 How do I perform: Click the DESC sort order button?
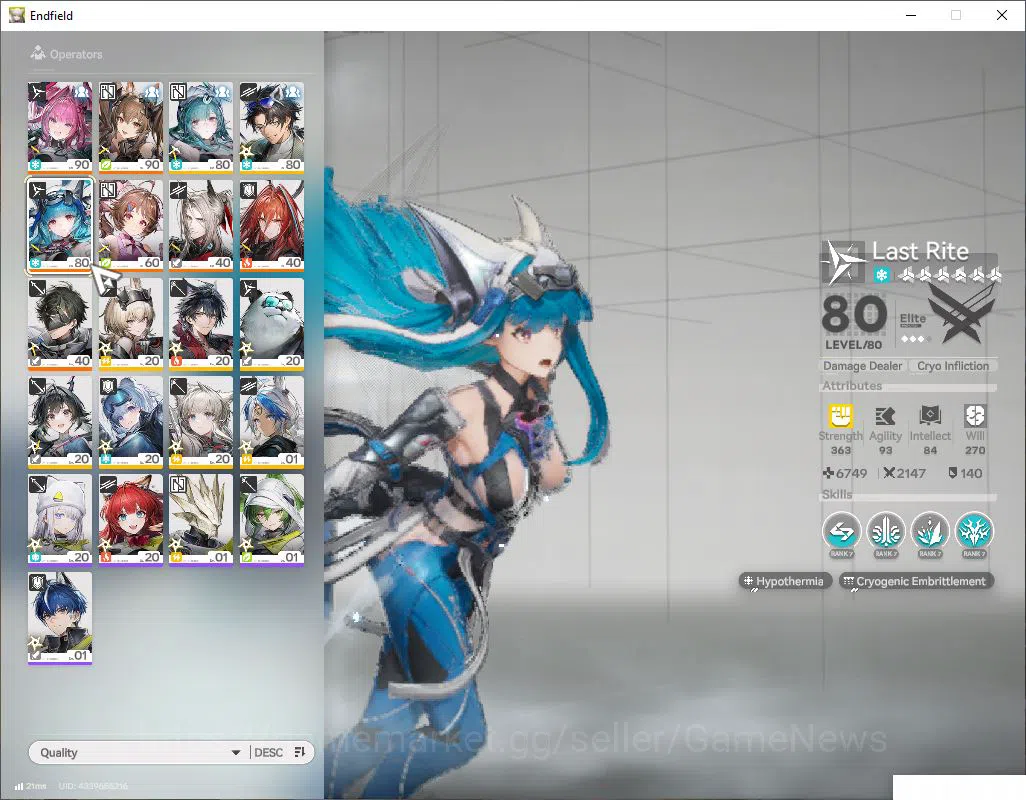click(x=268, y=752)
